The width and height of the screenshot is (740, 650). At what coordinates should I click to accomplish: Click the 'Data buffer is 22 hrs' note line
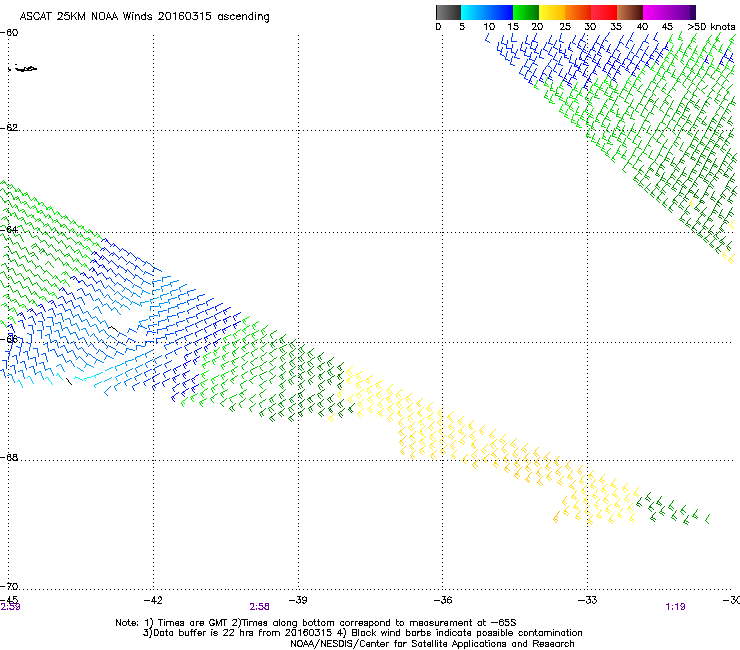(x=362, y=633)
